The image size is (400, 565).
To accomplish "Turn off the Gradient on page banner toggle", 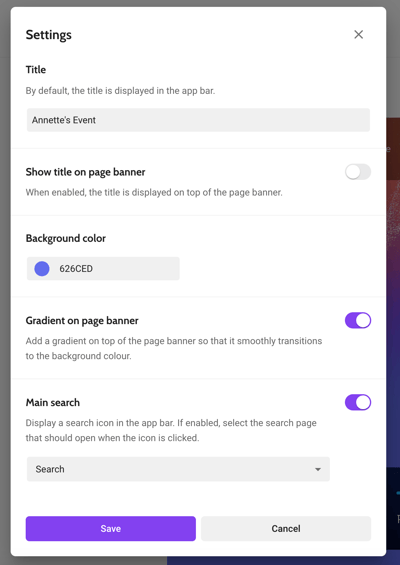I will coord(358,320).
